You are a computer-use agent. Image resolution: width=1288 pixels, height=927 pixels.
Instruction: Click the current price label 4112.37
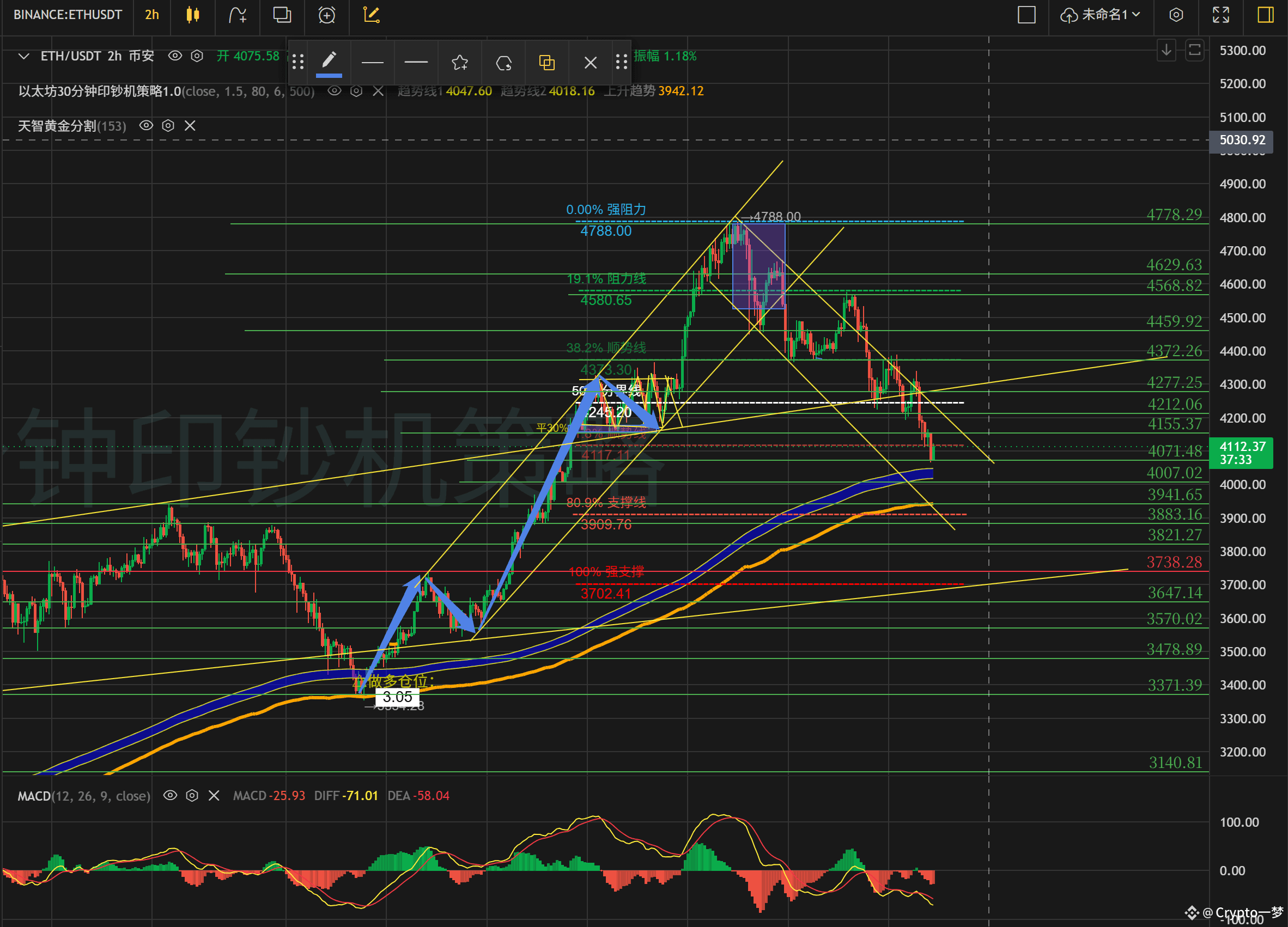tap(1242, 453)
